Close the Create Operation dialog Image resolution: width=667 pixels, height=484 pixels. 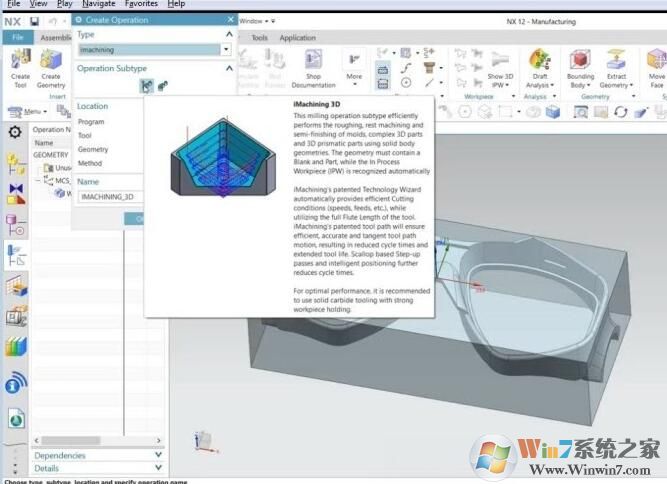pos(229,20)
